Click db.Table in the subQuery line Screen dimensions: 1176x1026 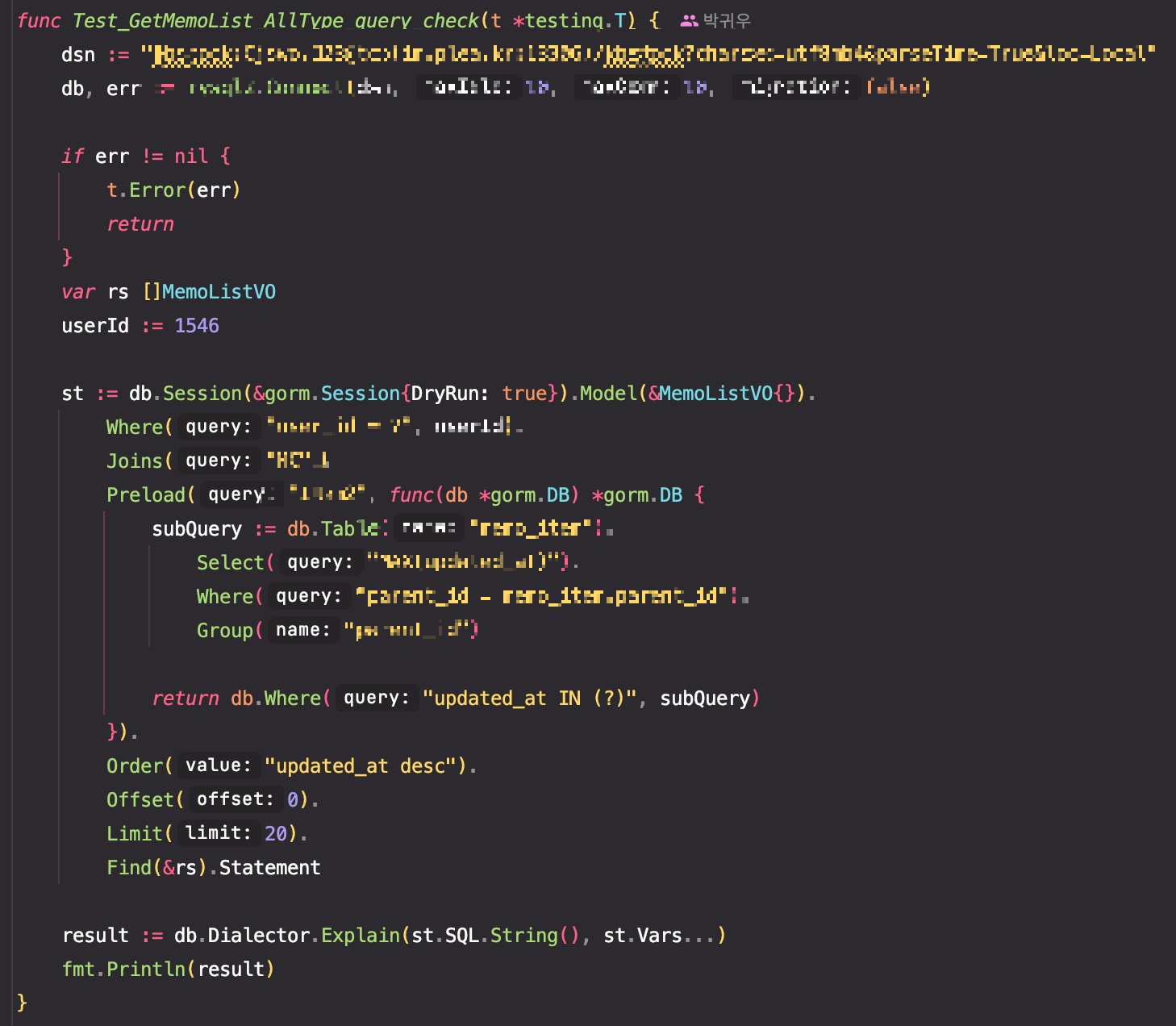point(333,529)
